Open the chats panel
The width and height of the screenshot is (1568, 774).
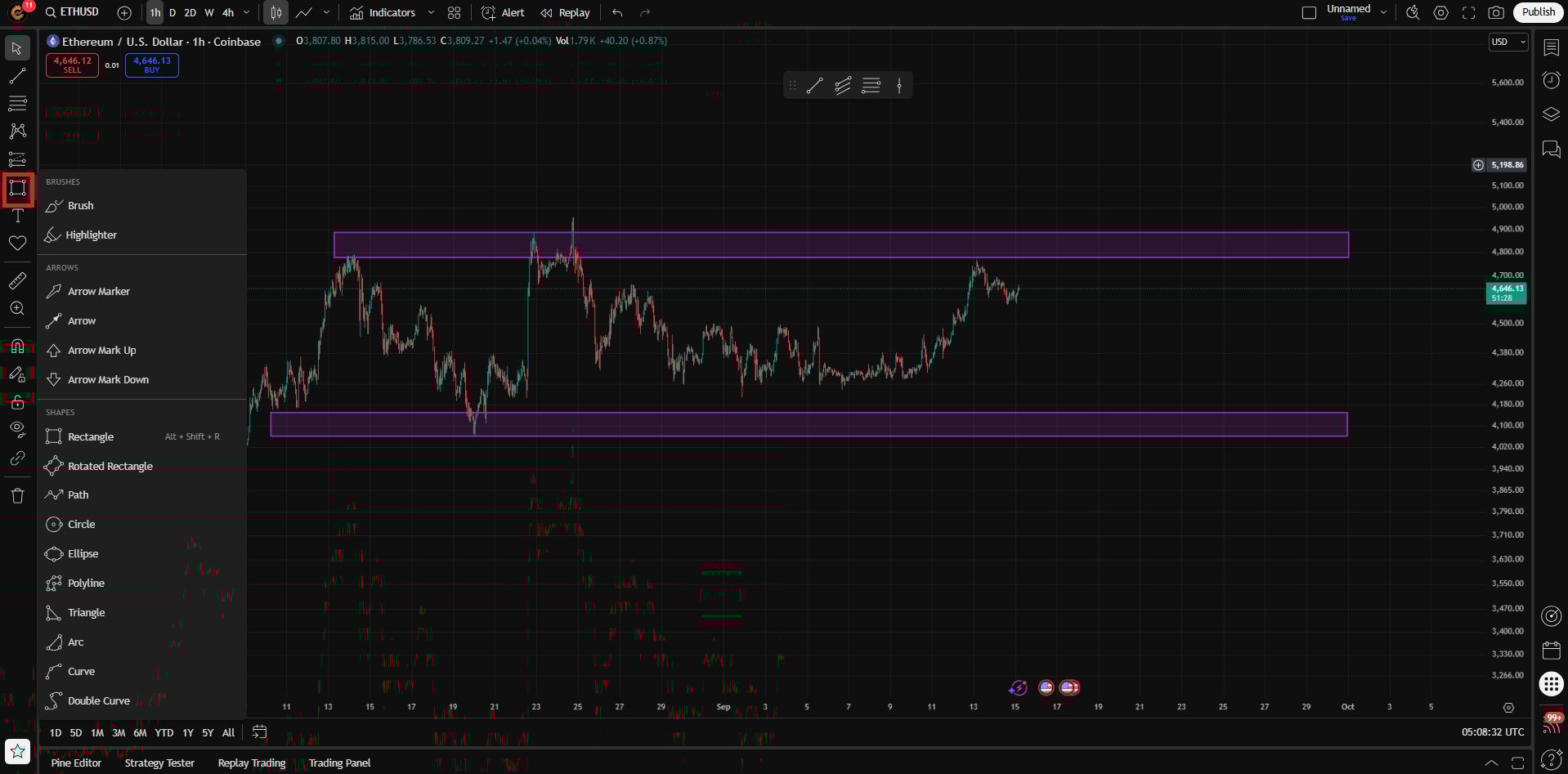1551,149
